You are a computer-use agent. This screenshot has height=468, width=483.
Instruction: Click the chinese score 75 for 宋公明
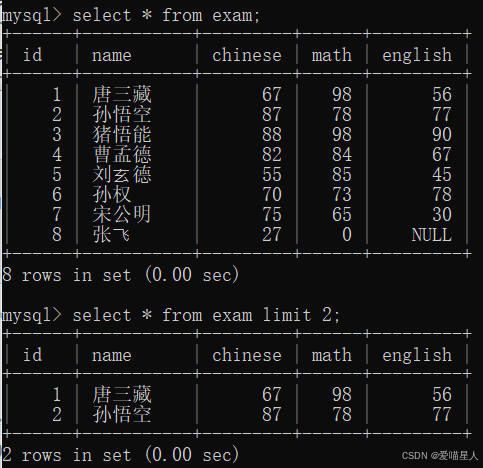272,215
